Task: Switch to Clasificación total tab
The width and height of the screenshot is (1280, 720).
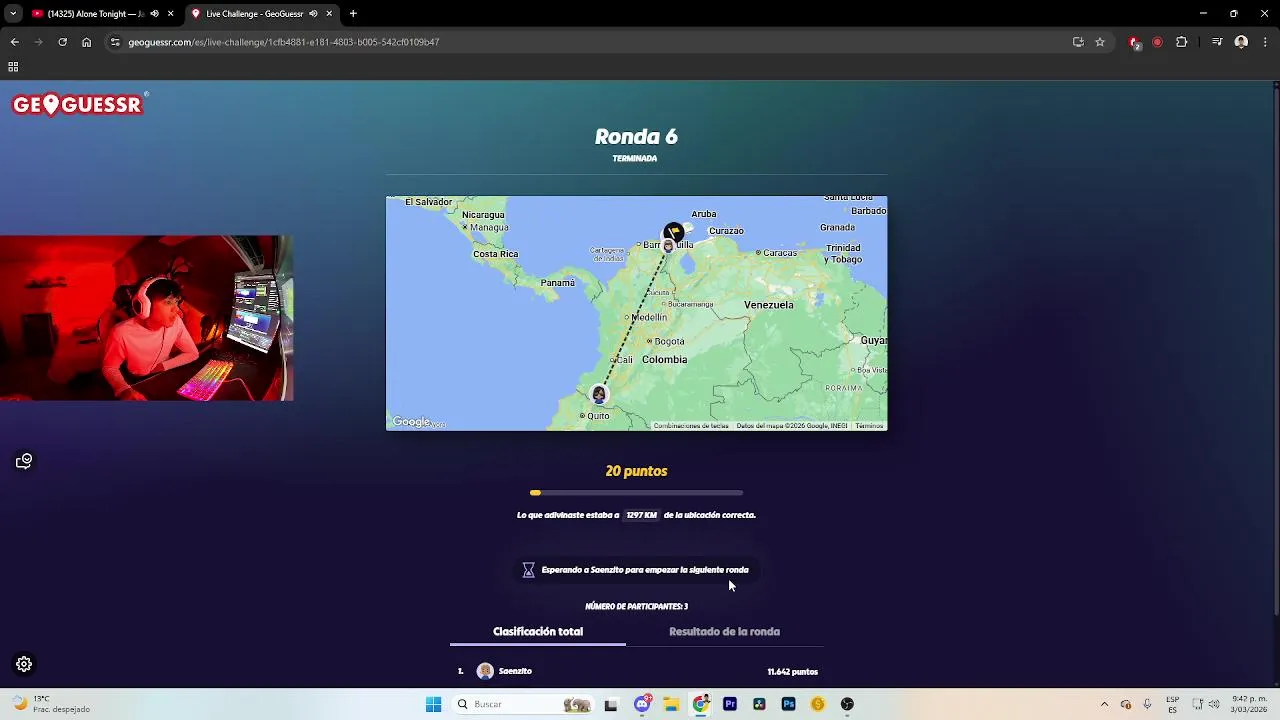Action: click(538, 632)
